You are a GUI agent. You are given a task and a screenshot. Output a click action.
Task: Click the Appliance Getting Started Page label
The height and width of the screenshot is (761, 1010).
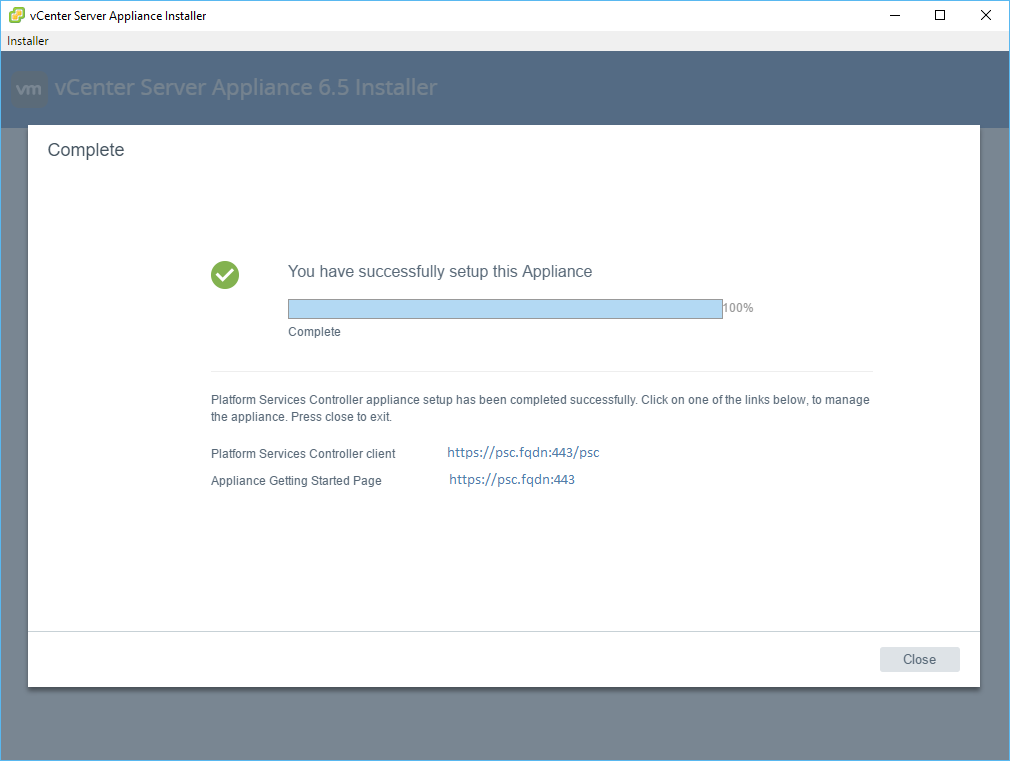(296, 481)
